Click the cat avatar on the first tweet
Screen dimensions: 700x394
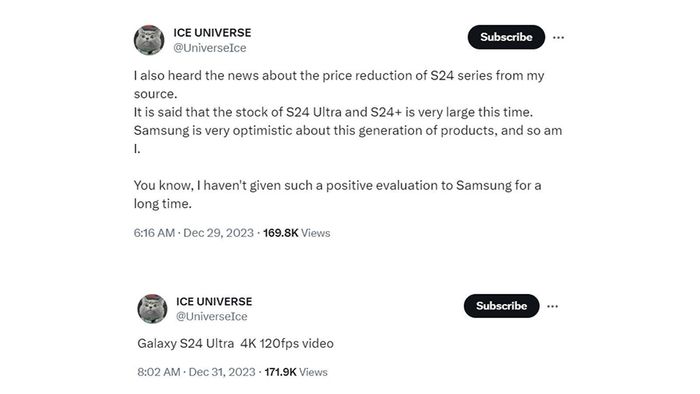(149, 40)
